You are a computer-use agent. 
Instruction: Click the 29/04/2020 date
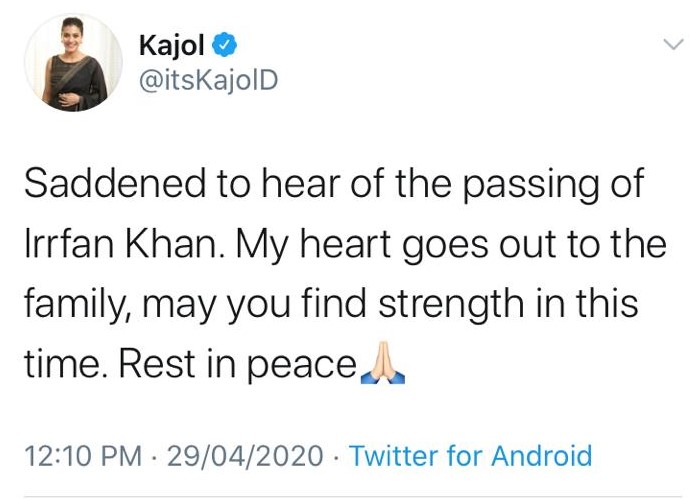click(245, 456)
